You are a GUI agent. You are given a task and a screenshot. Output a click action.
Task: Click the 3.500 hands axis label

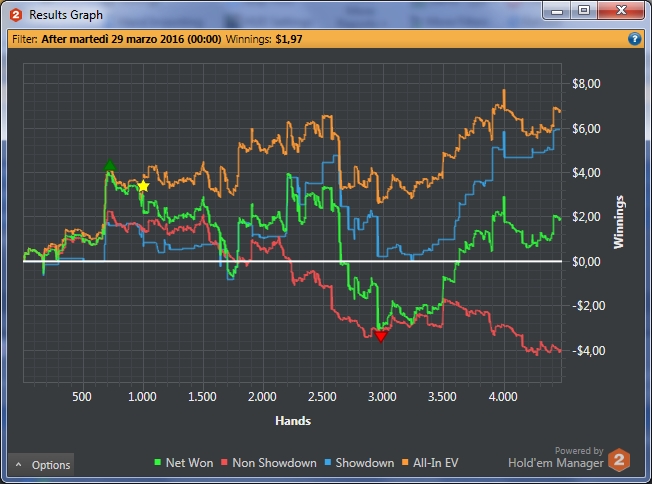(442, 396)
